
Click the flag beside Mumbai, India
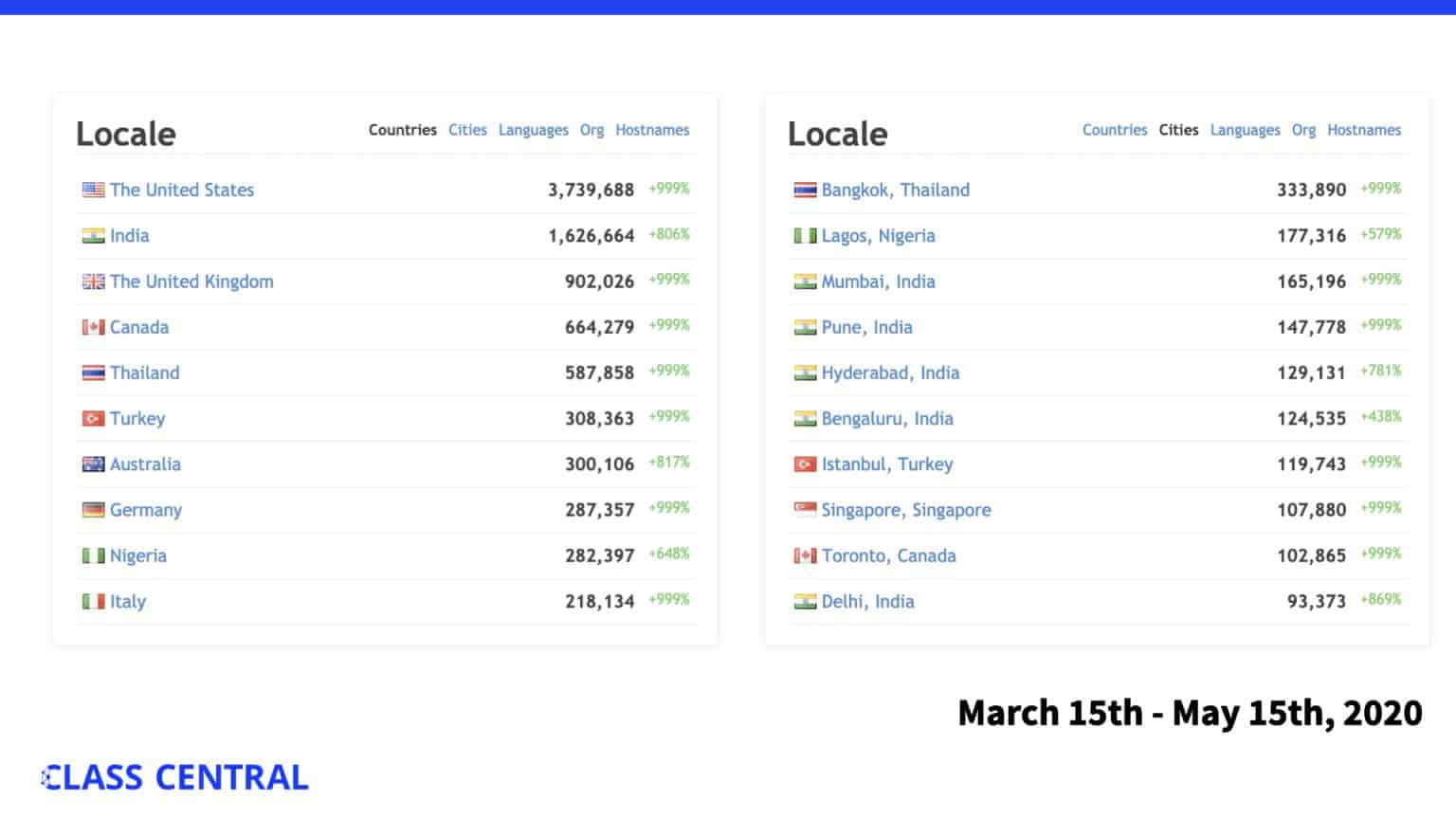(x=805, y=282)
